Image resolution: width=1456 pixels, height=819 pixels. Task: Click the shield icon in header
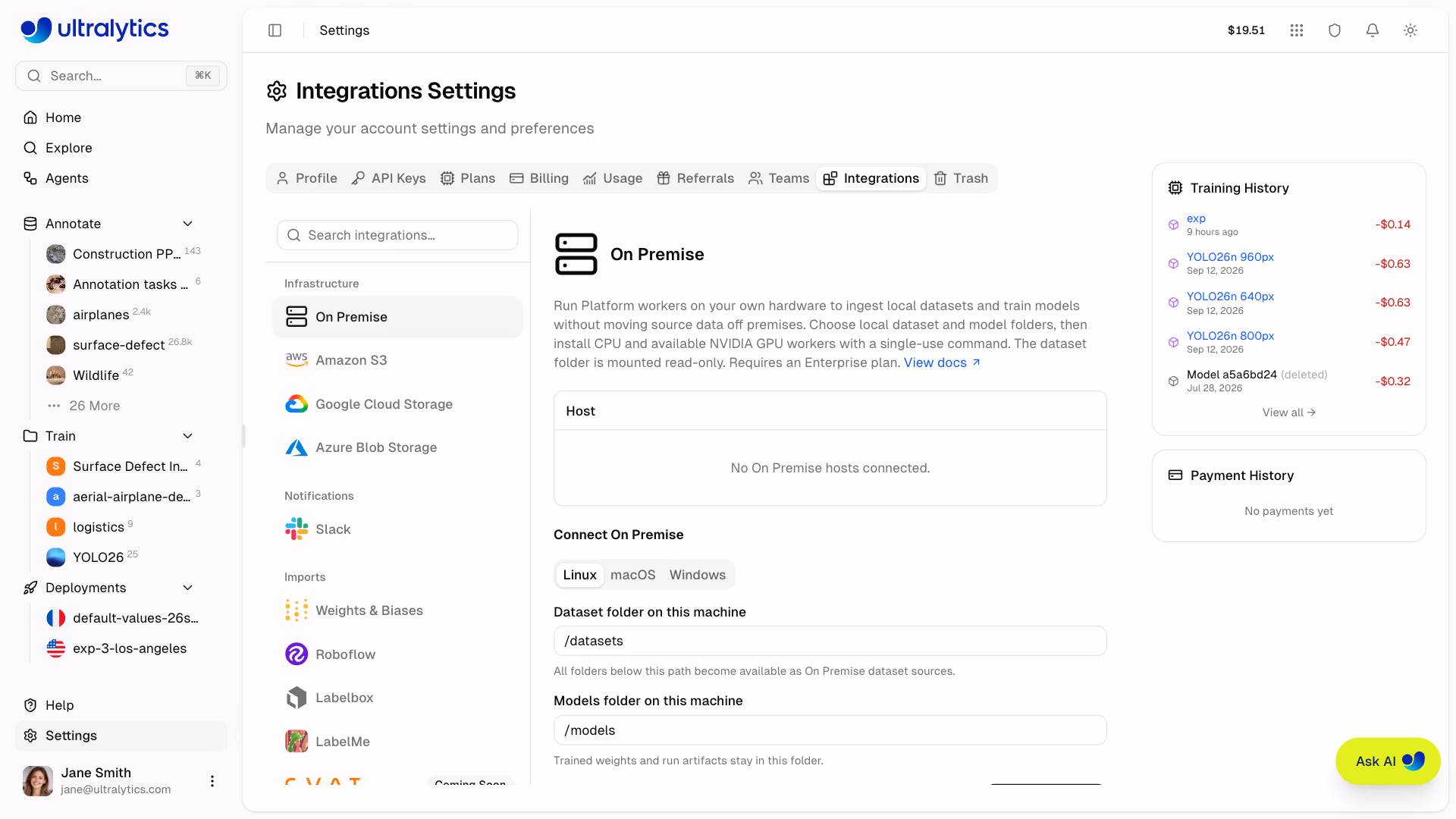[1335, 30]
